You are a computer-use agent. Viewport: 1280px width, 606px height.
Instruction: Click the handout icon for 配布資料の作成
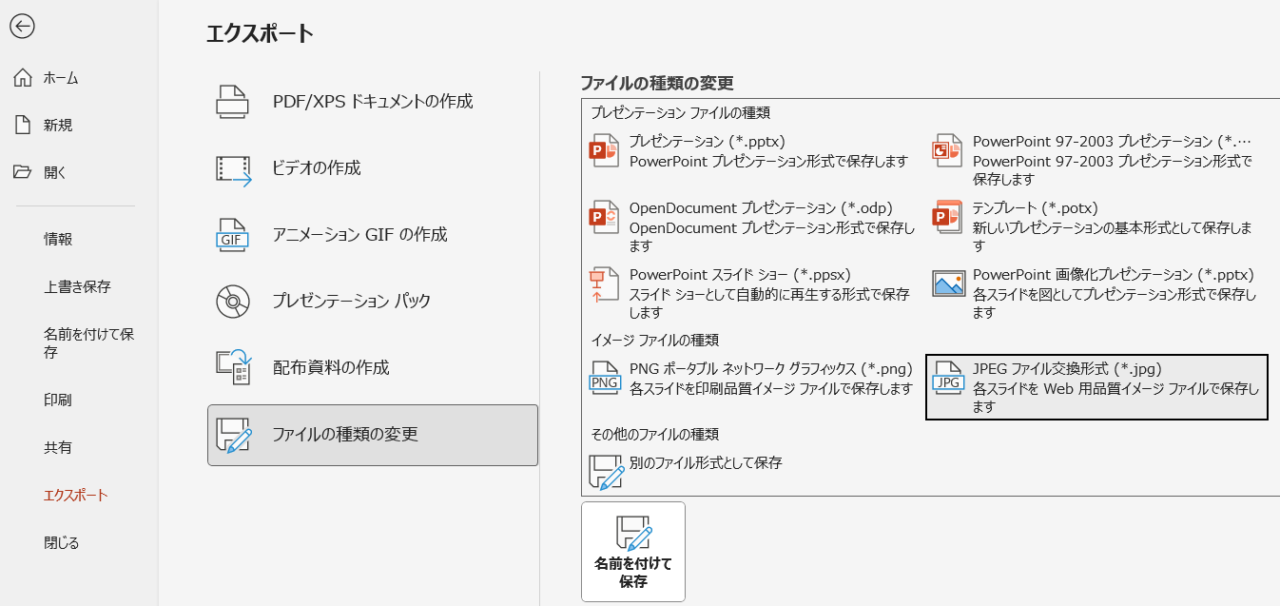pyautogui.click(x=234, y=367)
